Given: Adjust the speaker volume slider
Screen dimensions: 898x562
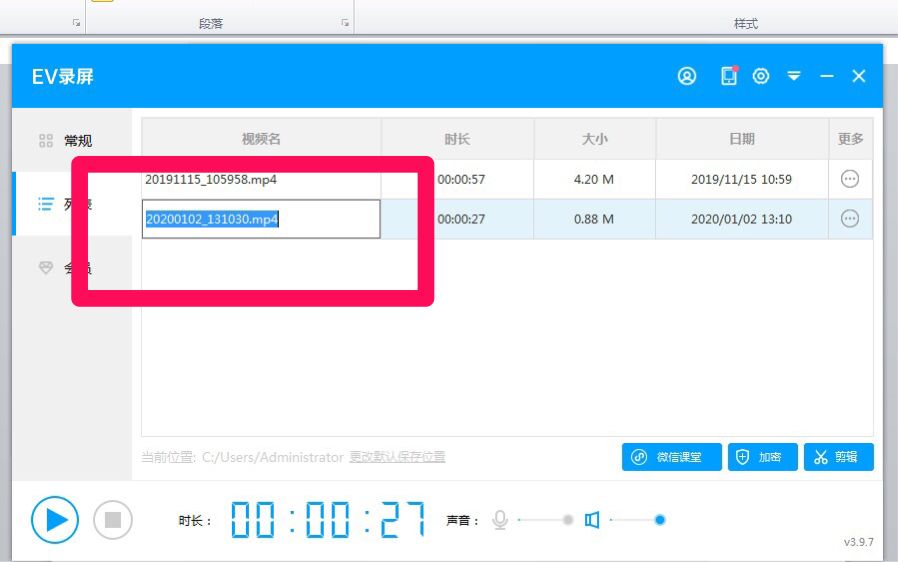Looking at the screenshot, I should (637, 520).
